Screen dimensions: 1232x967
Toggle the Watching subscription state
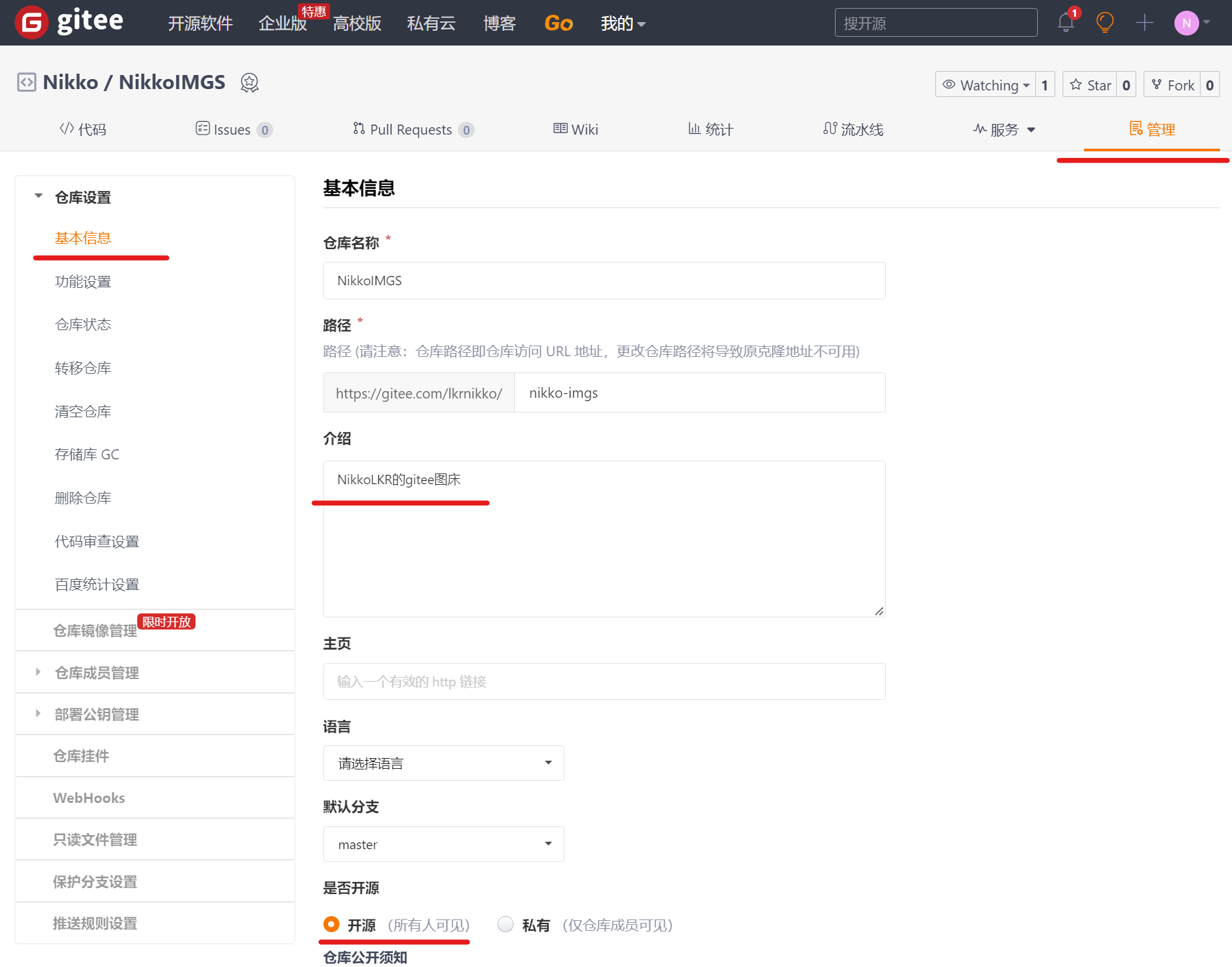pos(987,84)
